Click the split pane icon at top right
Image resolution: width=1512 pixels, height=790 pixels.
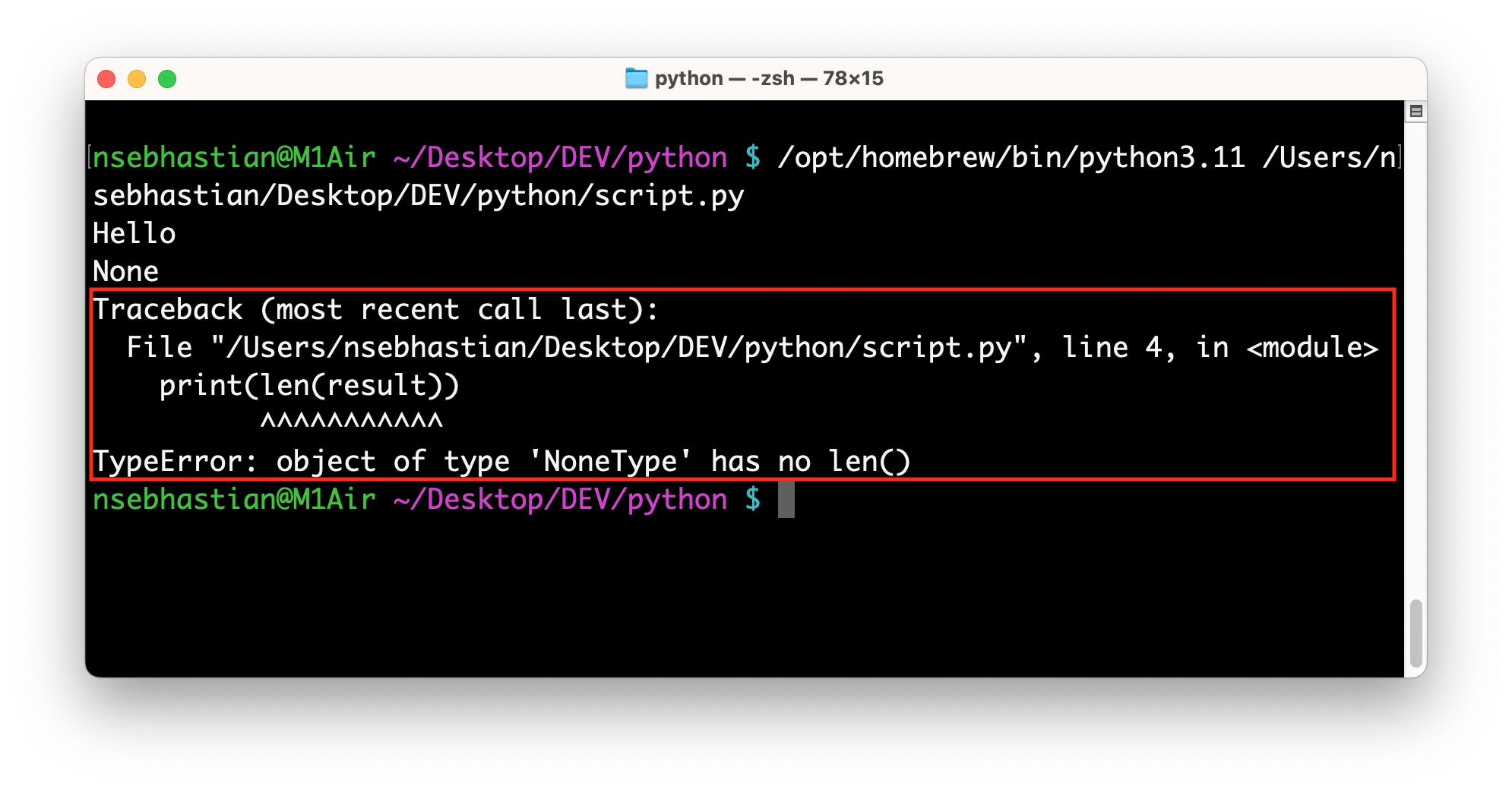[1416, 112]
